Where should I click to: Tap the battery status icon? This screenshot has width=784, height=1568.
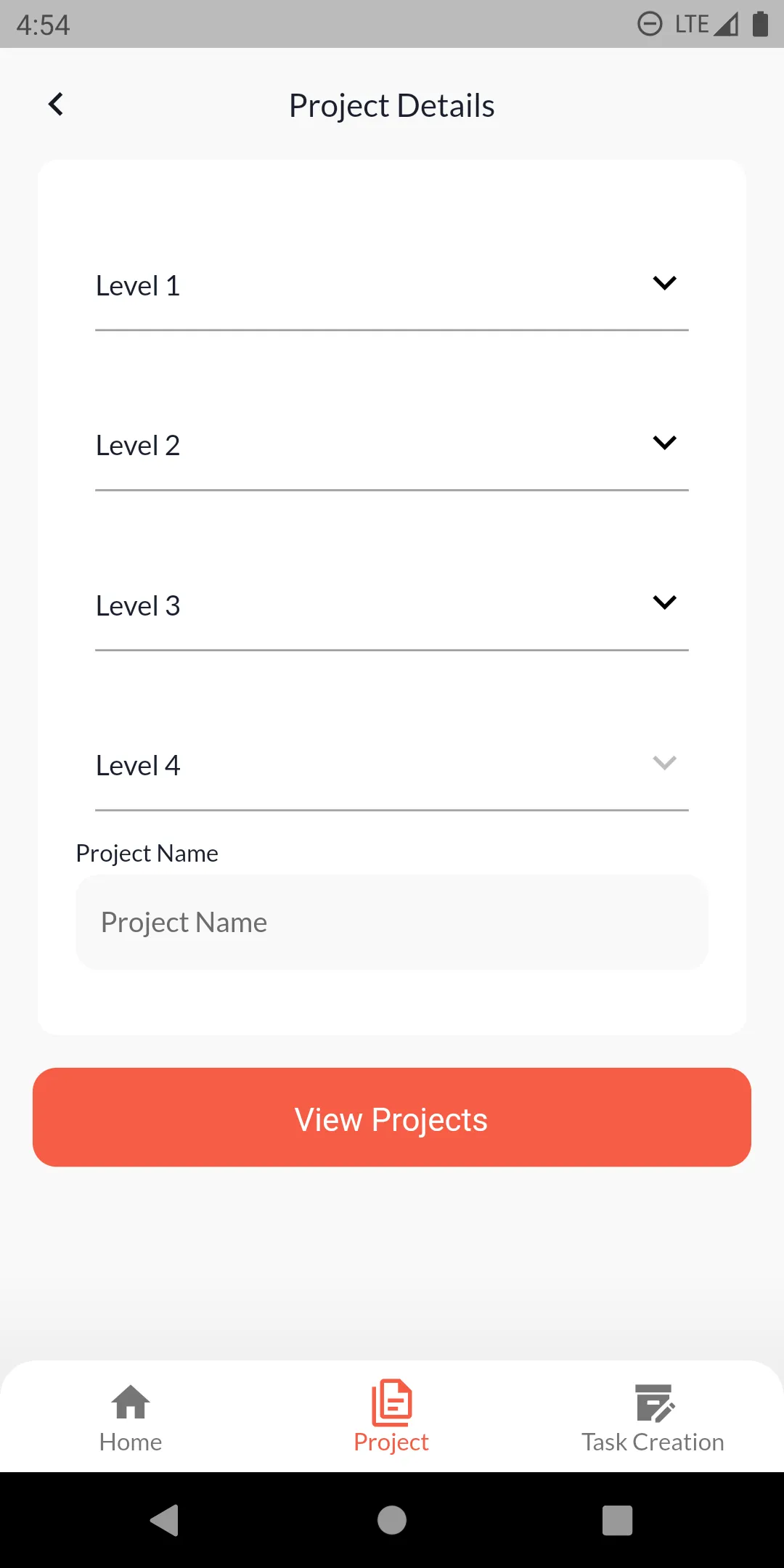tap(760, 24)
